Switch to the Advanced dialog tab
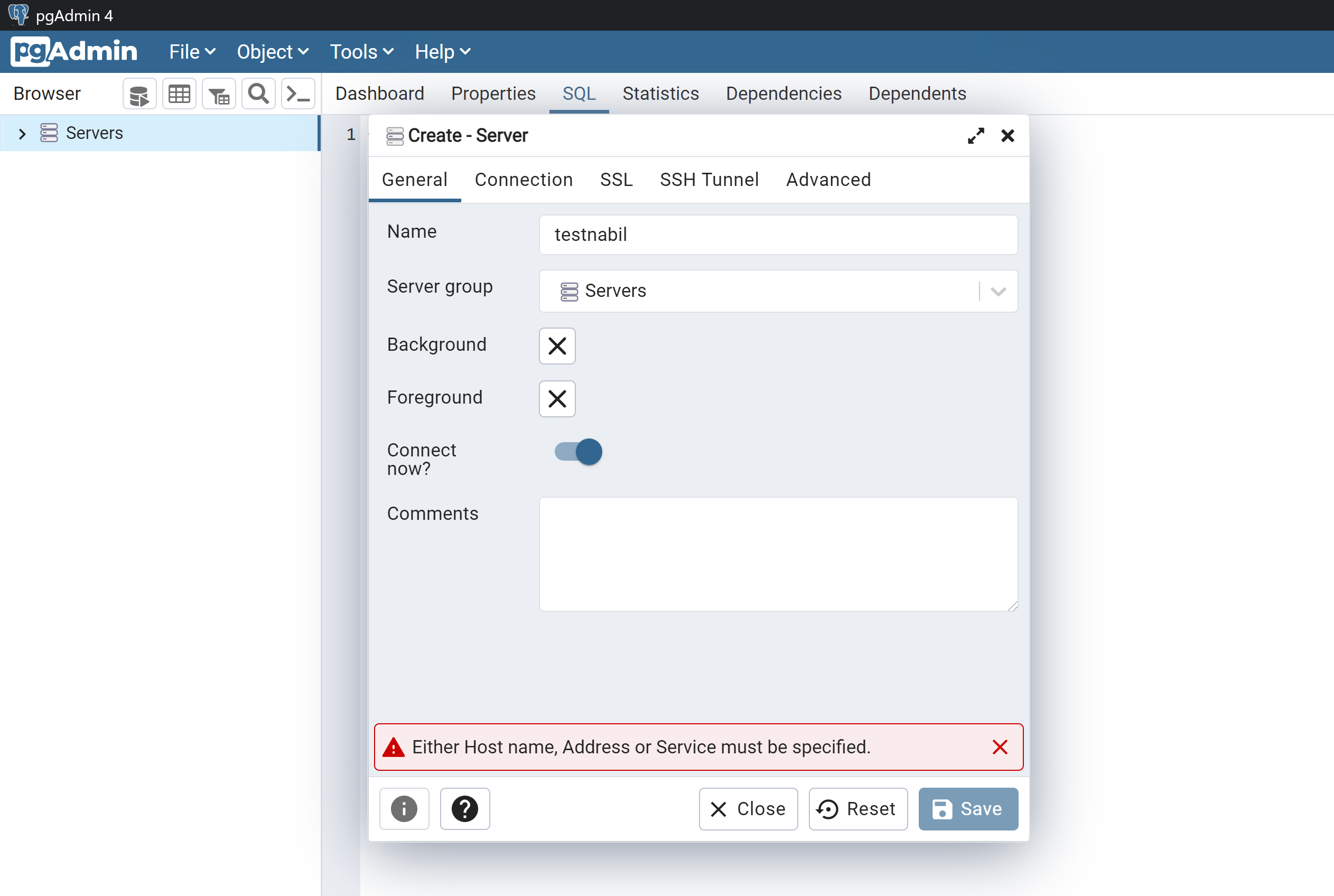Image resolution: width=1334 pixels, height=896 pixels. 829,180
